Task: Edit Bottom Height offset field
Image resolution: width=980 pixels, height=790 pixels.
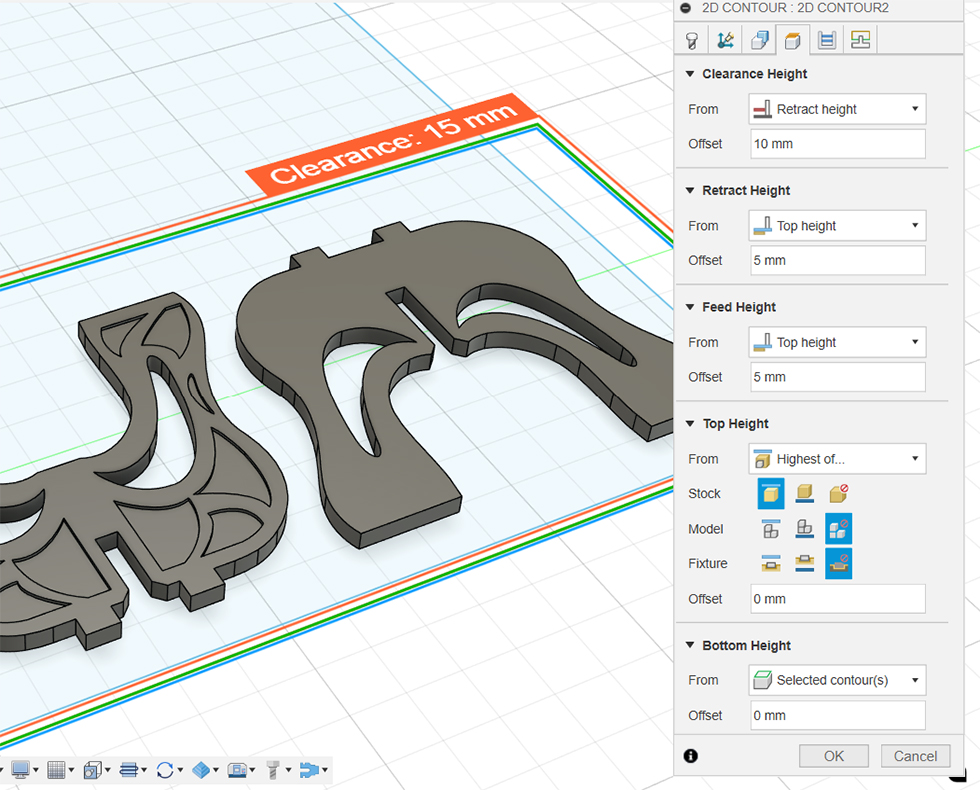Action: pos(838,715)
